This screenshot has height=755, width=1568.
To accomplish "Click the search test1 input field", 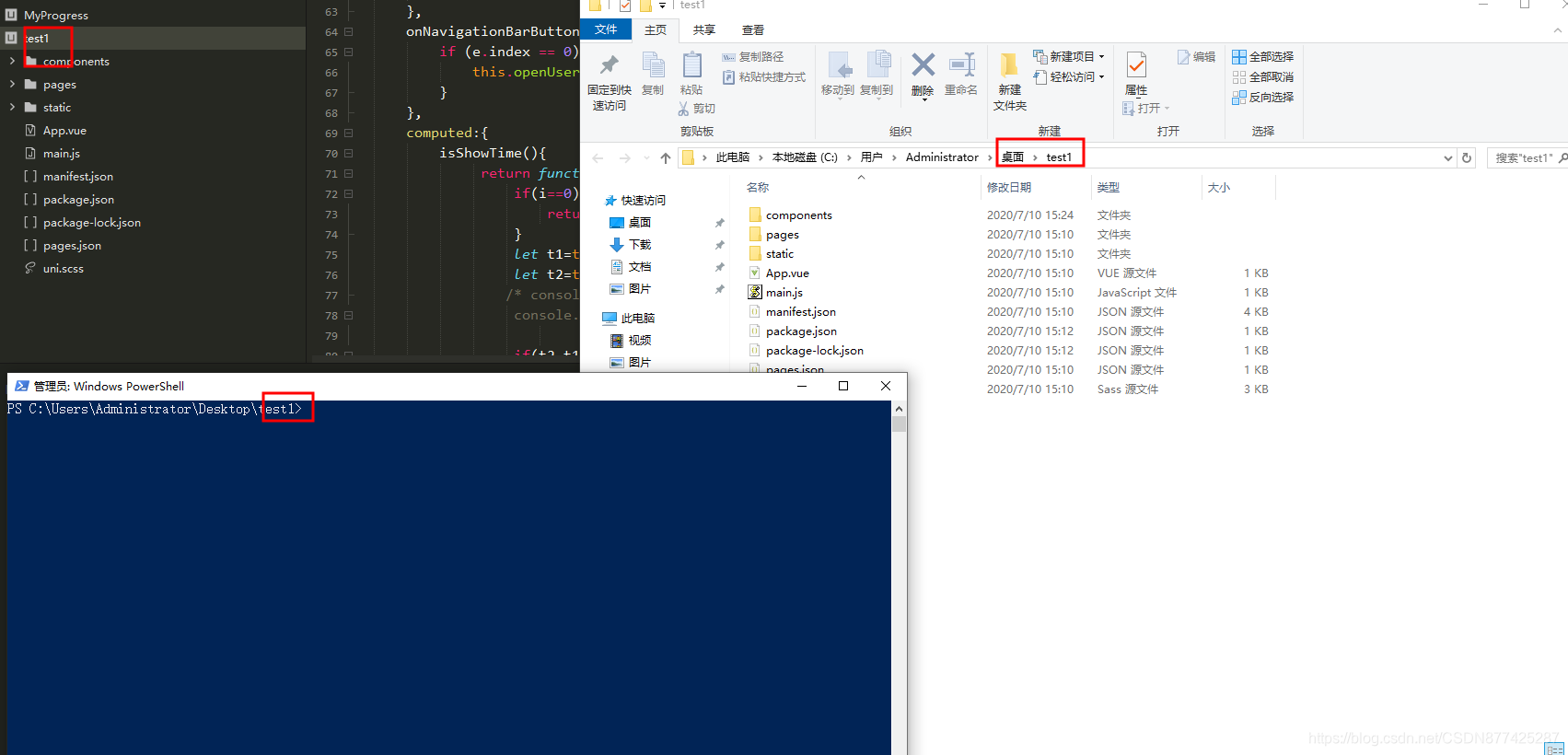I will click(1527, 158).
